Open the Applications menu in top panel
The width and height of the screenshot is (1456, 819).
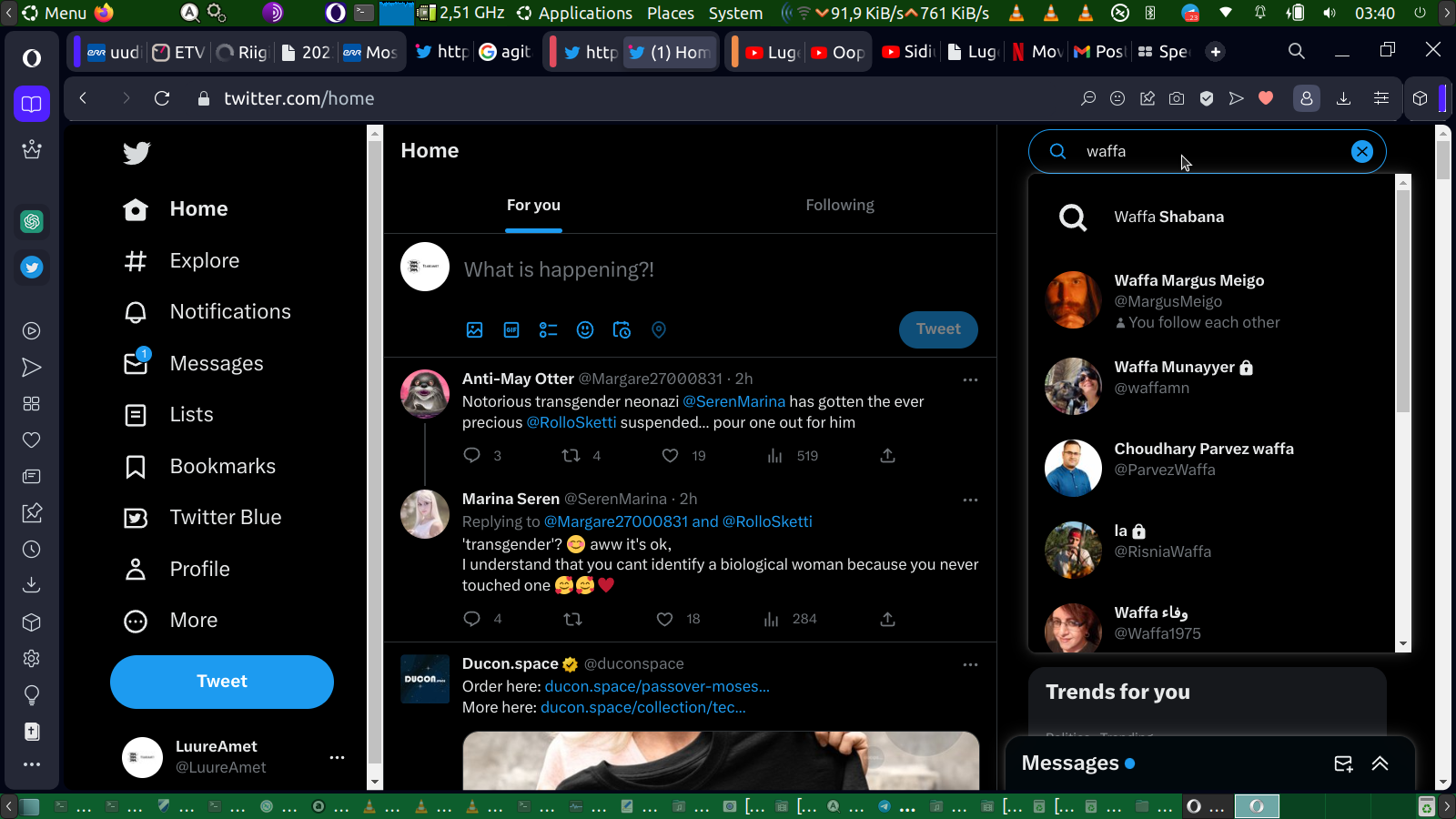[x=585, y=13]
